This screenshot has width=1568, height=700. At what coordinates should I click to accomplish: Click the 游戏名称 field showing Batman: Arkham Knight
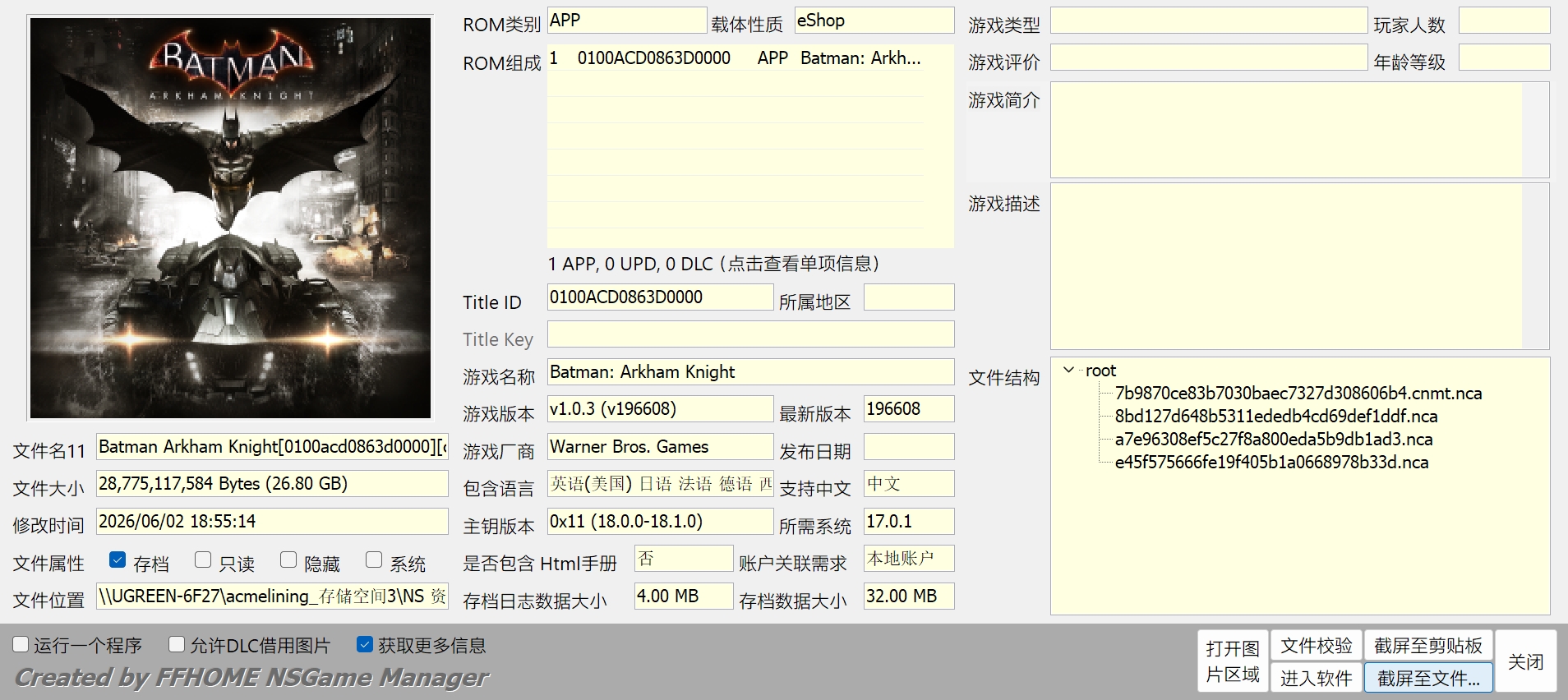(x=751, y=372)
